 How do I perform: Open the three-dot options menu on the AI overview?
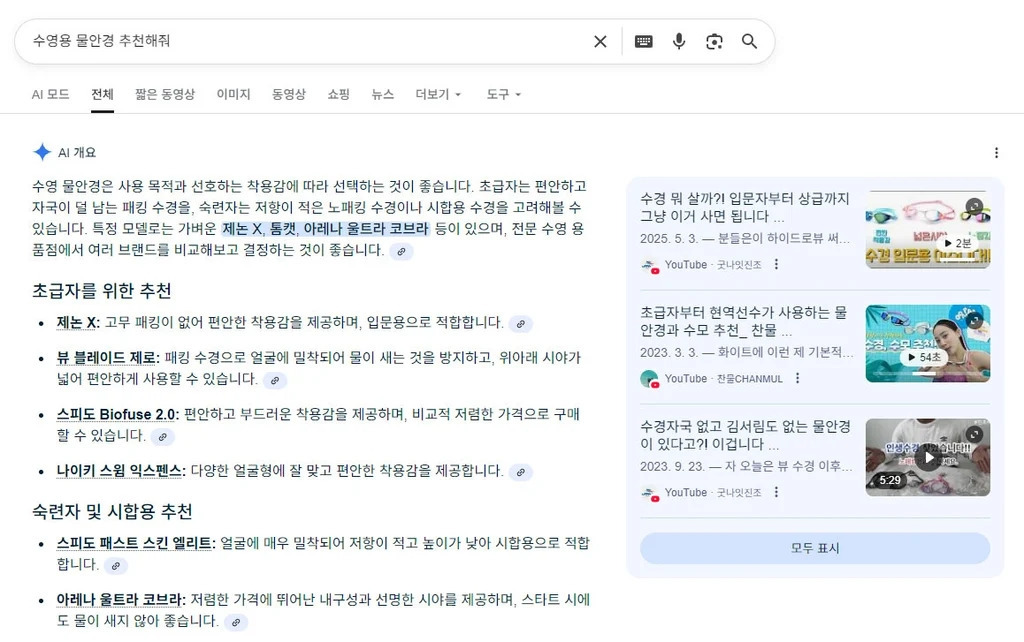pos(996,151)
